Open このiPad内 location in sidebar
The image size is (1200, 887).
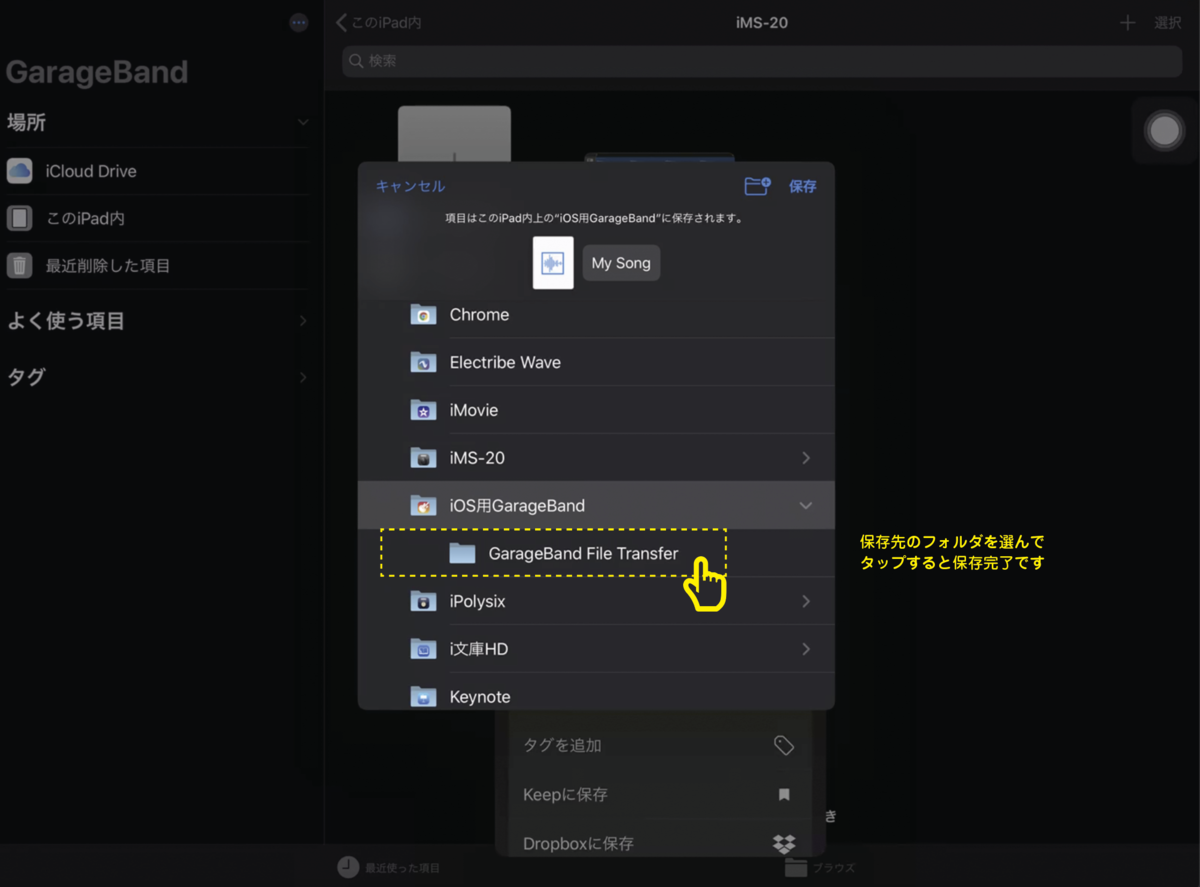click(155, 218)
